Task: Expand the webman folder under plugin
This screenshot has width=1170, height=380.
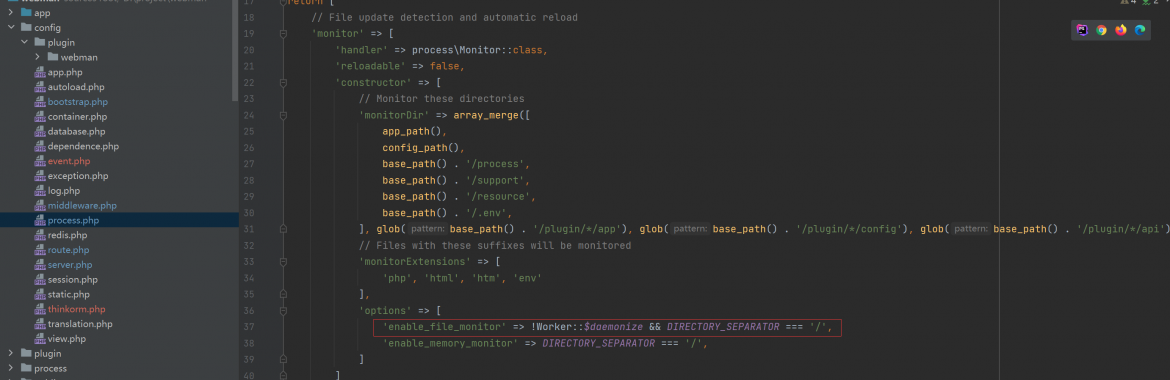Action: [x=38, y=57]
